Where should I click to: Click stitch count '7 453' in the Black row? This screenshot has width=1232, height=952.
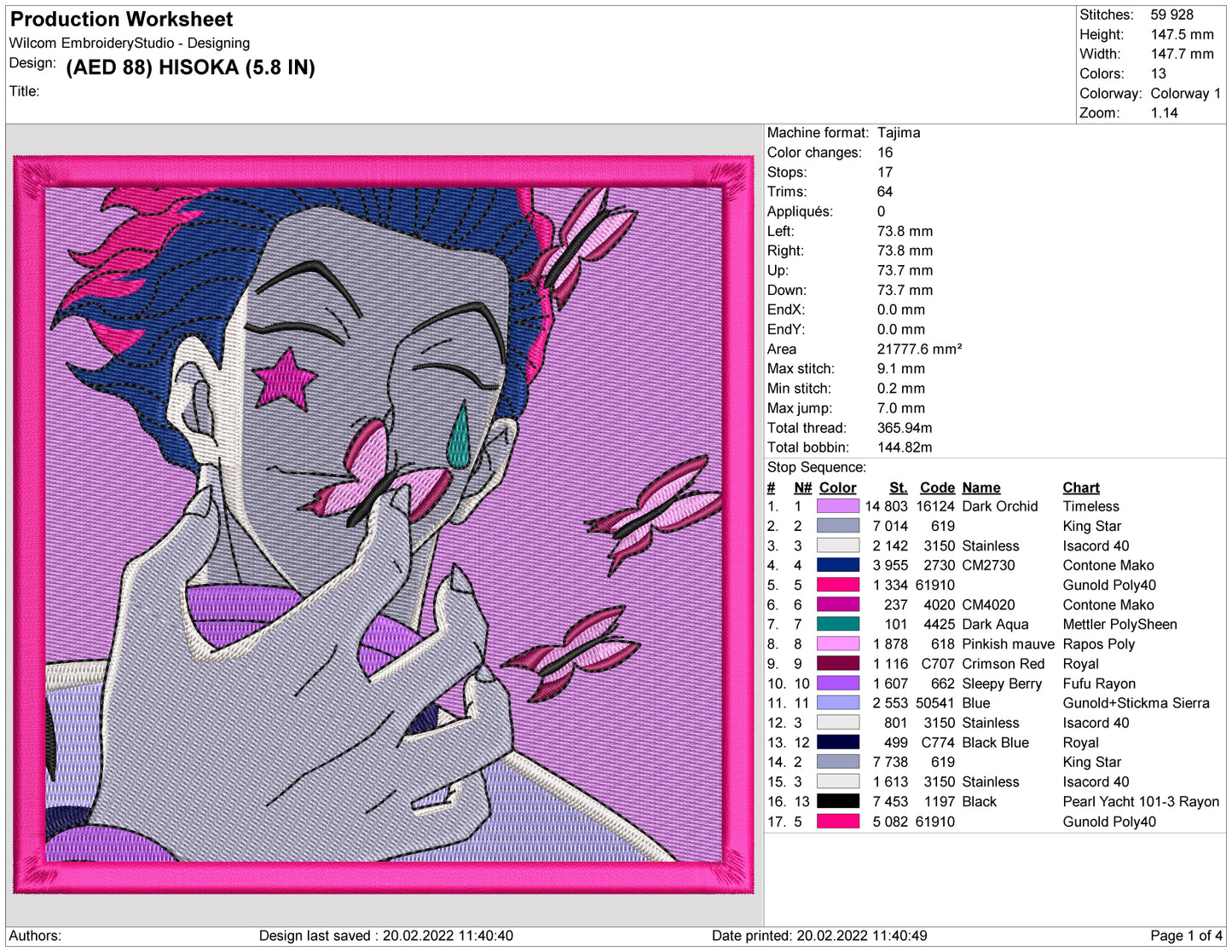[x=890, y=802]
